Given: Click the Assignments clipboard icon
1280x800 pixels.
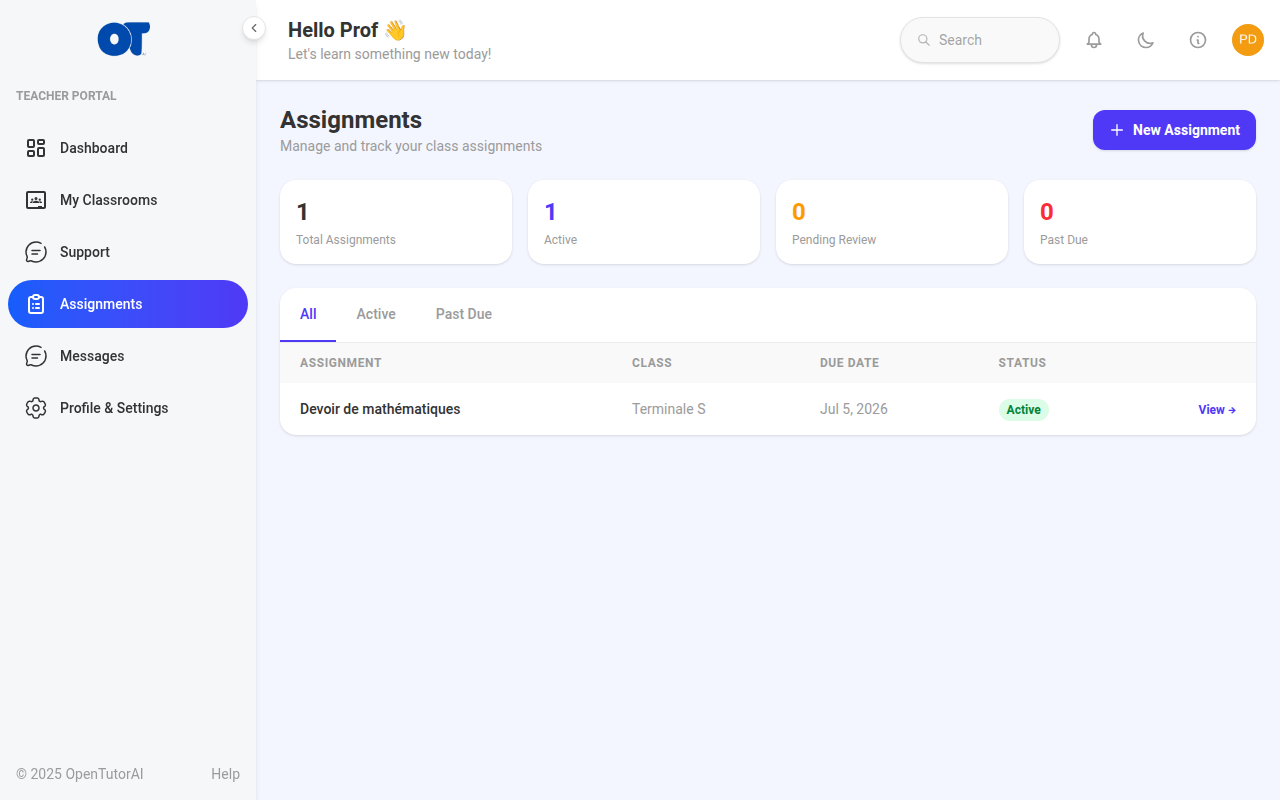Looking at the screenshot, I should click(36, 304).
